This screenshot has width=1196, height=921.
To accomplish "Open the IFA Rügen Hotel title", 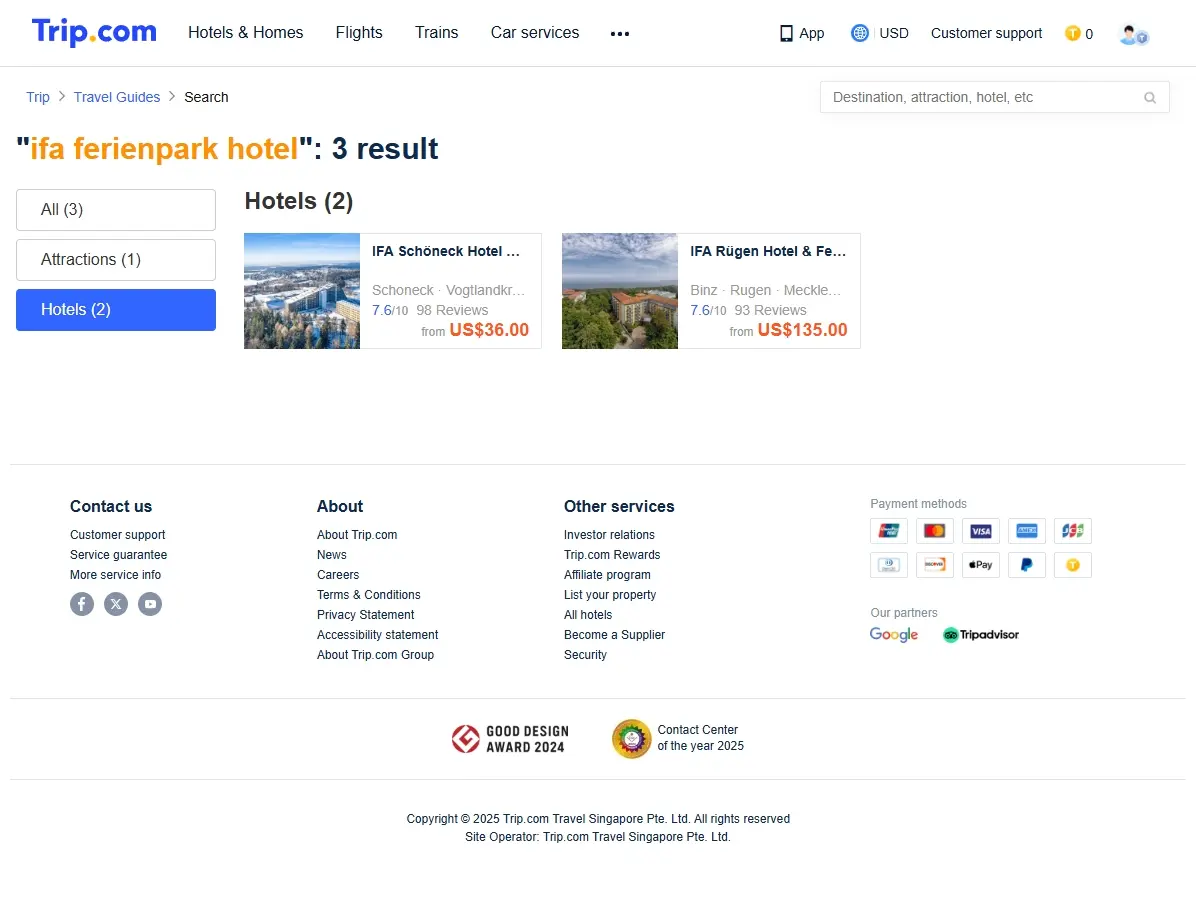I will (x=768, y=252).
